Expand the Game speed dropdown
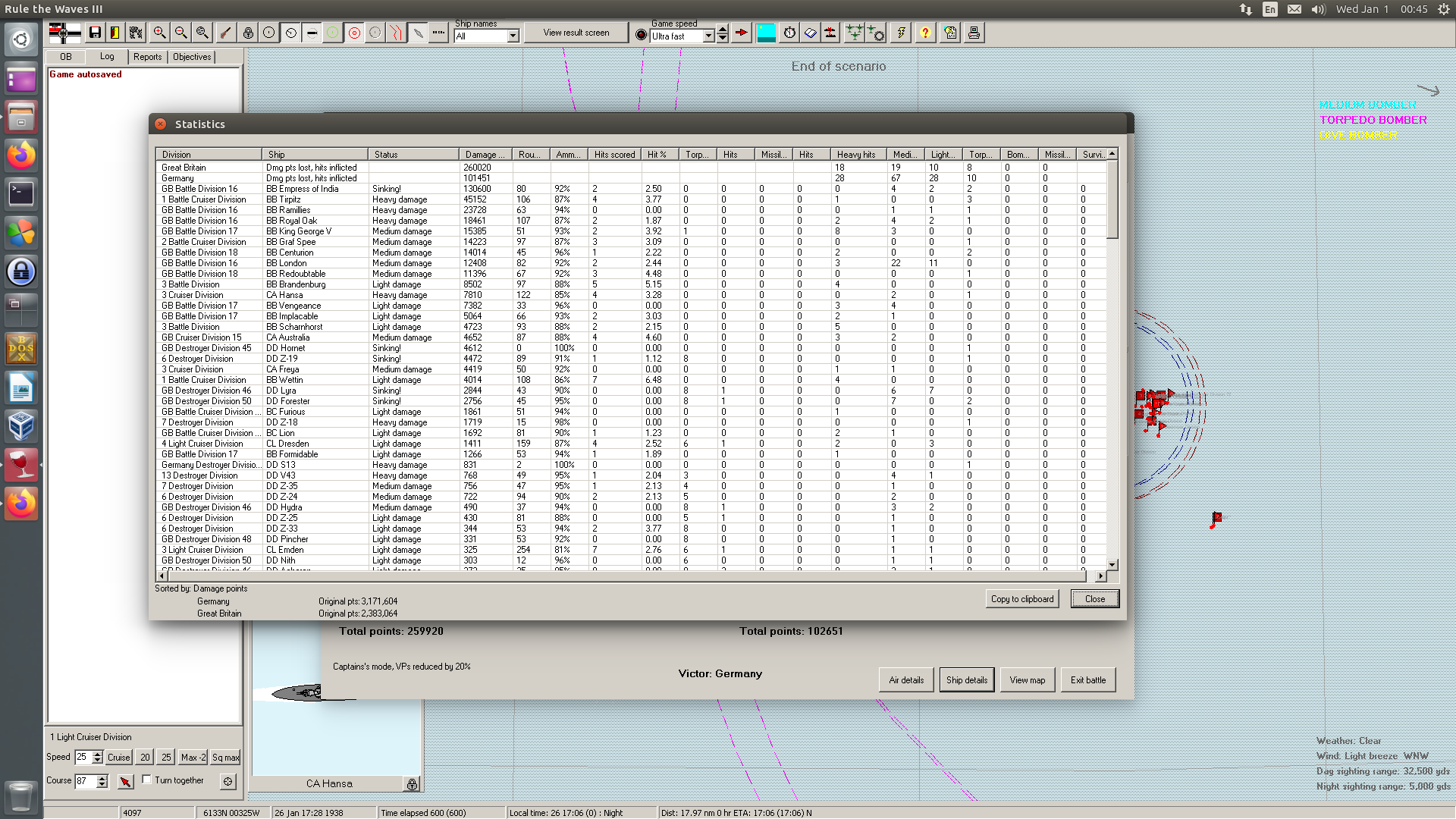The height and width of the screenshot is (819, 1456). tap(708, 36)
